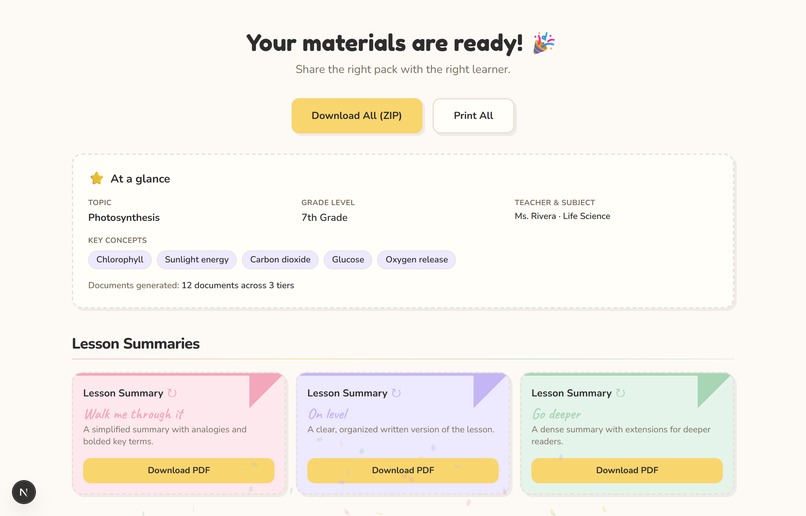Regenerate the Go deeper lesson summary

pyautogui.click(x=620, y=393)
